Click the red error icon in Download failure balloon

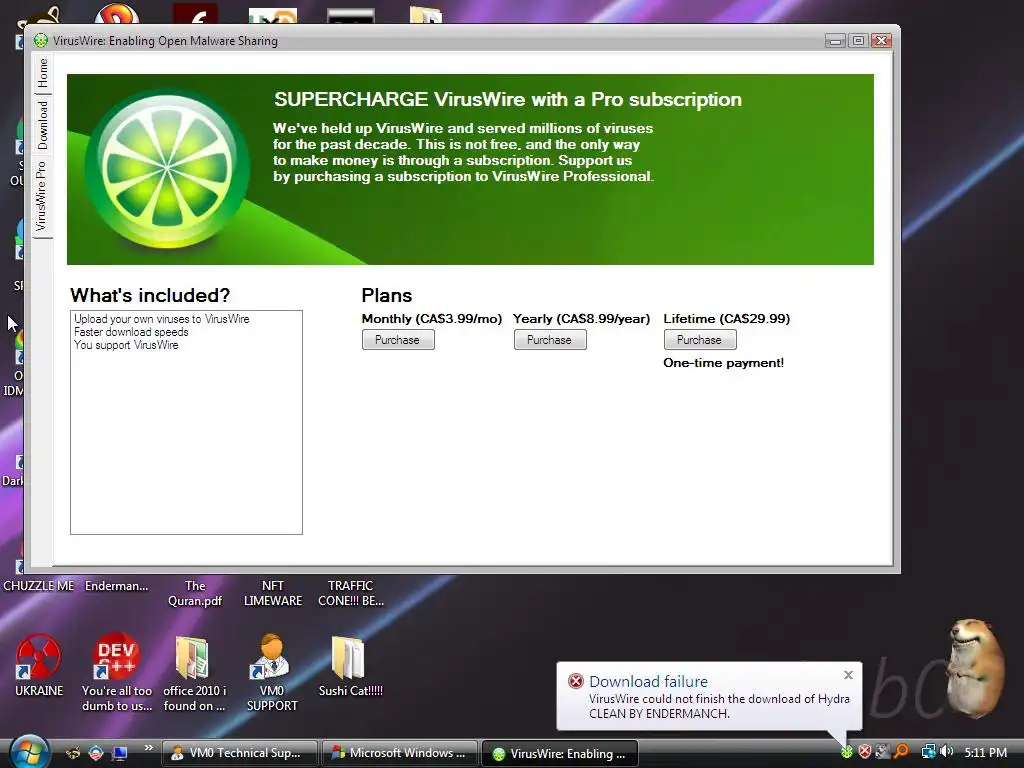(575, 681)
